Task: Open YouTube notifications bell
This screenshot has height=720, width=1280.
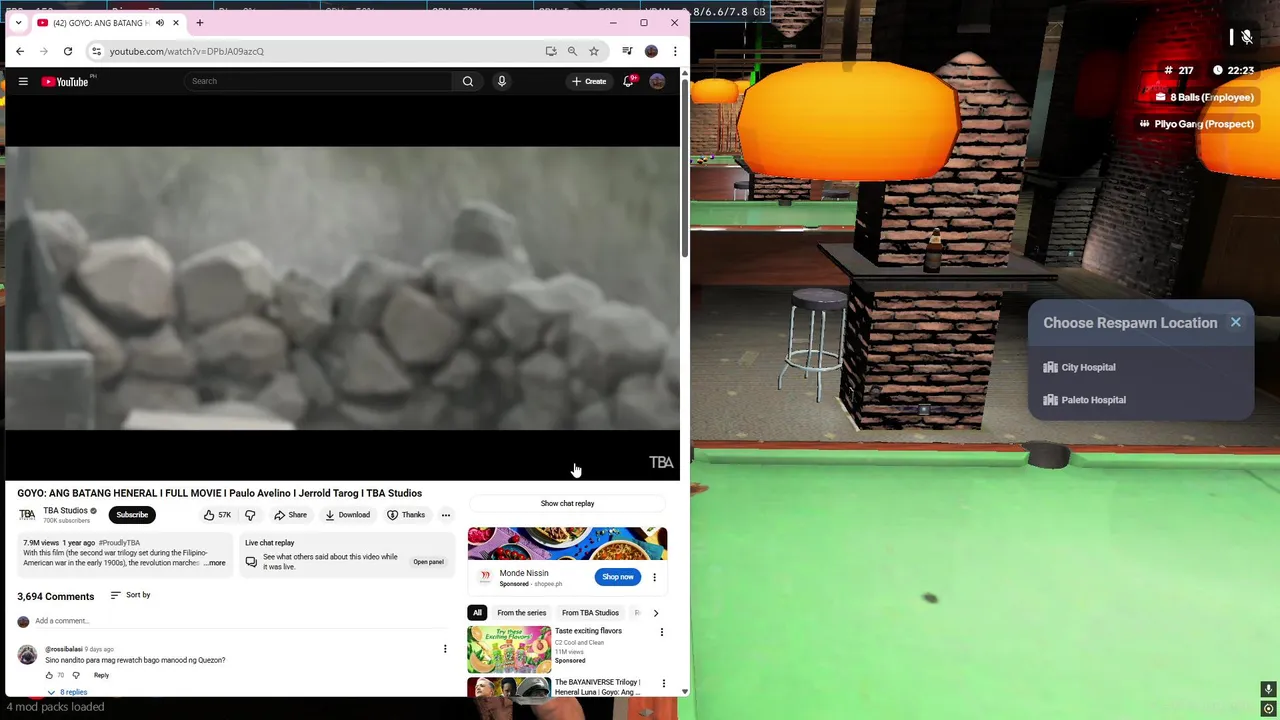Action: (x=629, y=81)
